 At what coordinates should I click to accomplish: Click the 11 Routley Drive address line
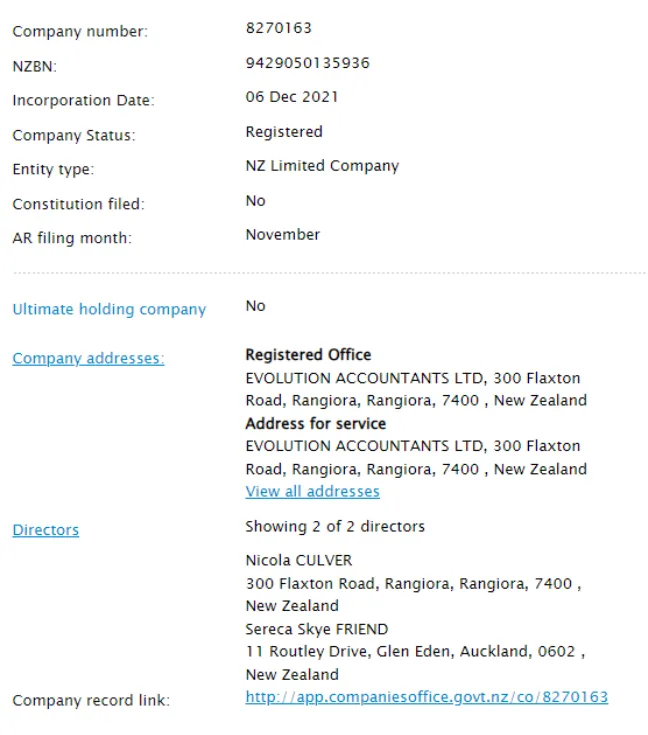click(x=415, y=652)
